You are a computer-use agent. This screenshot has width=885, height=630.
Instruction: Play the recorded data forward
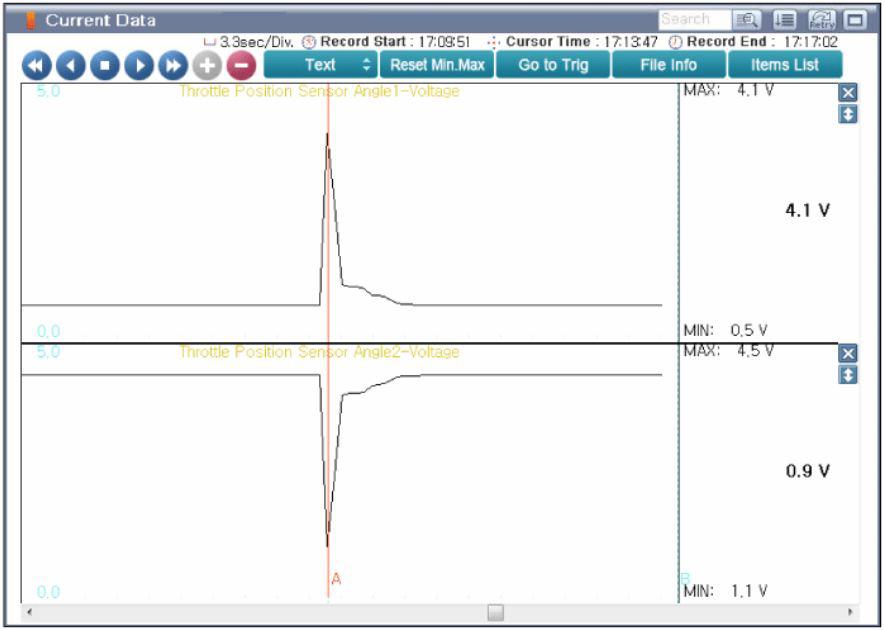139,66
